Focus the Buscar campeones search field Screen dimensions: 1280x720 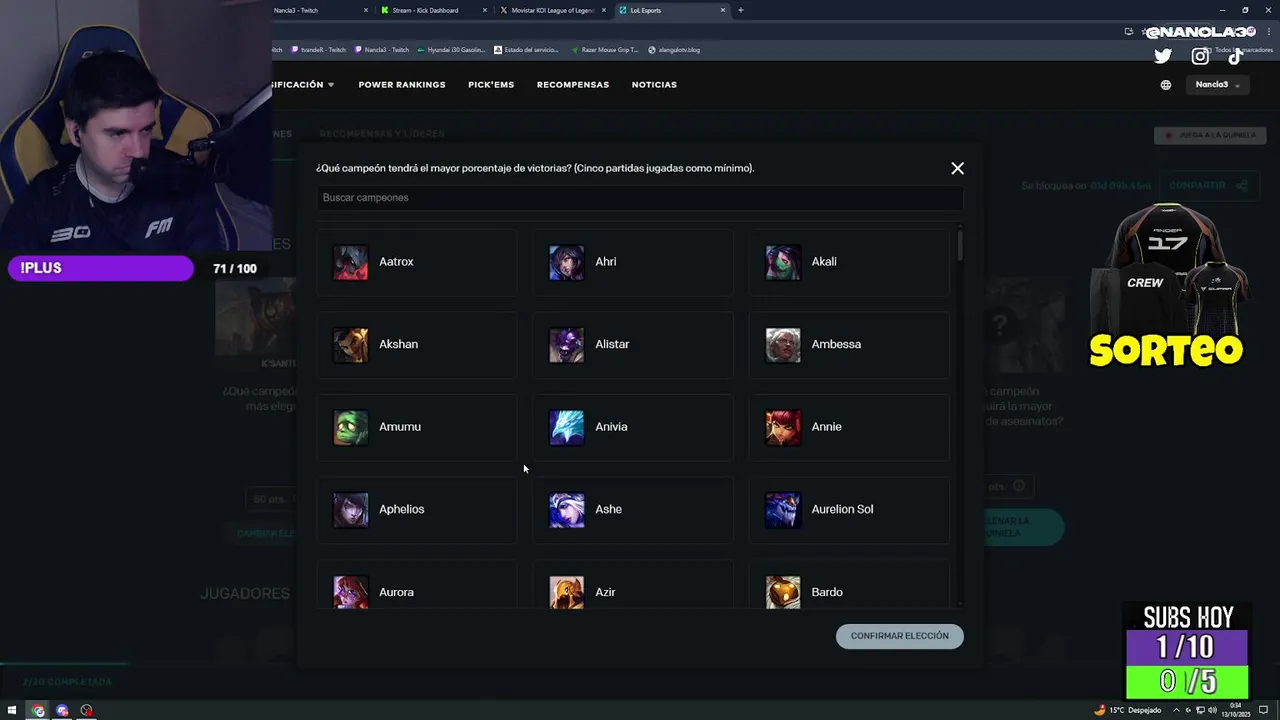click(x=640, y=198)
